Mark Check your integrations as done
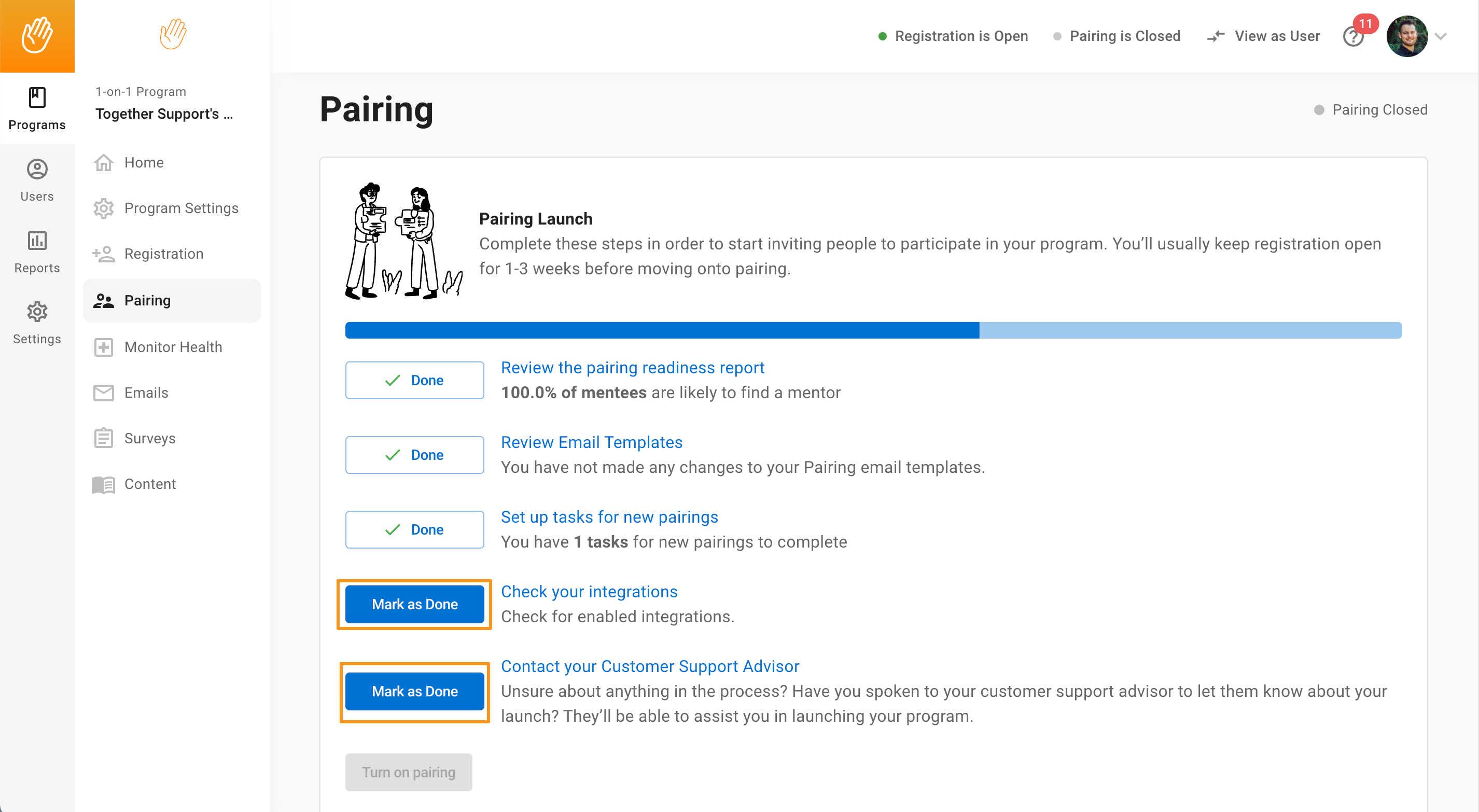Viewport: 1479px width, 812px height. point(414,604)
